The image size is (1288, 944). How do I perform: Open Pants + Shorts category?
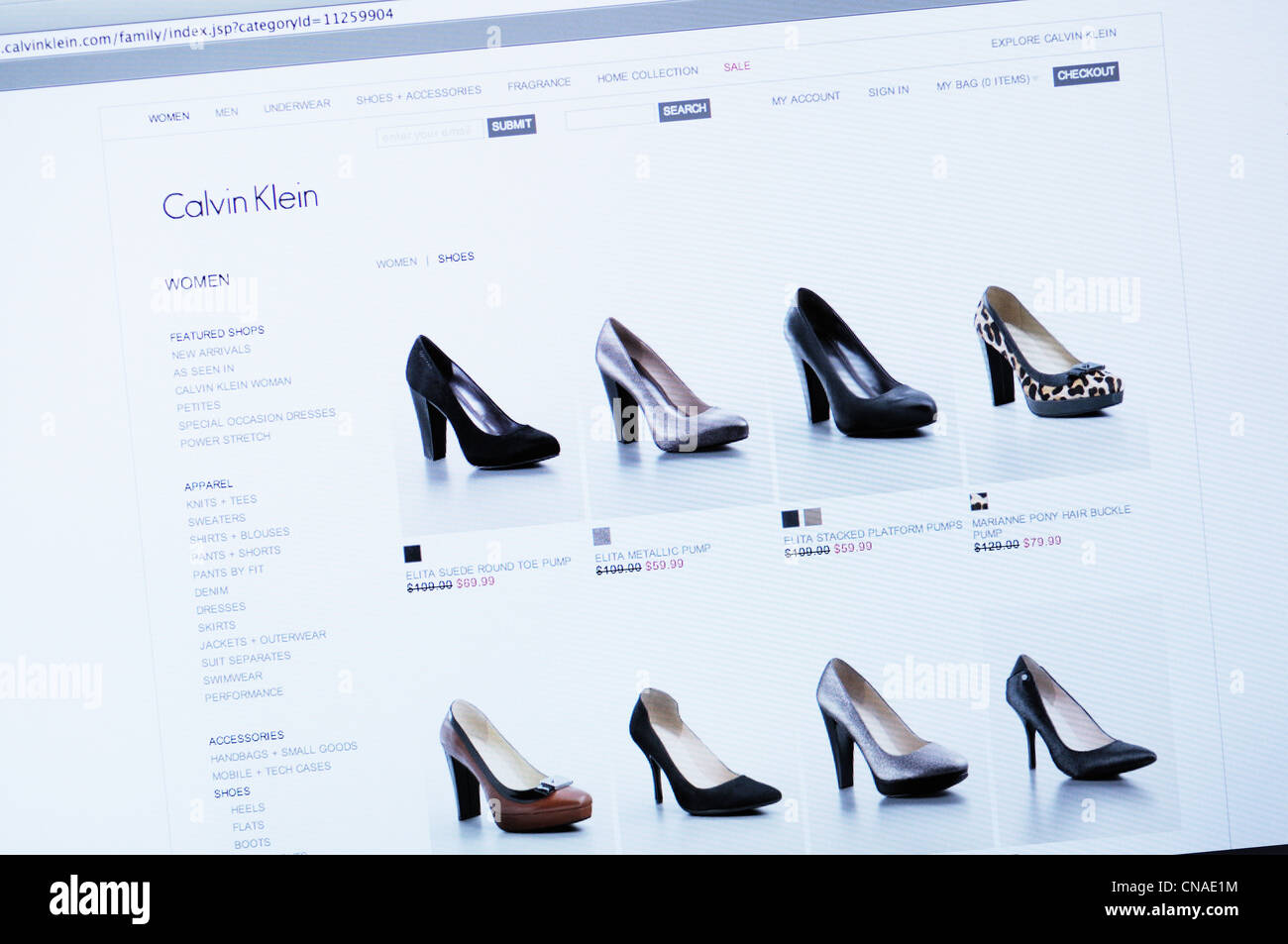pos(236,554)
